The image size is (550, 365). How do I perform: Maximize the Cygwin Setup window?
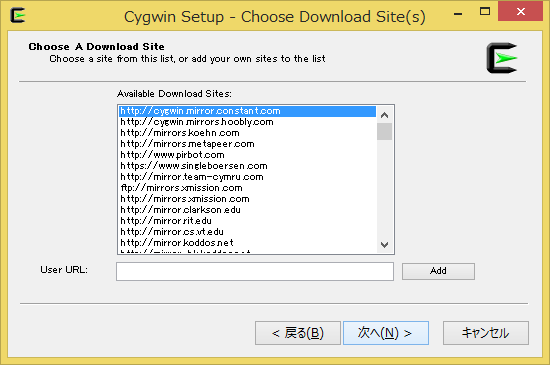tap(485, 12)
